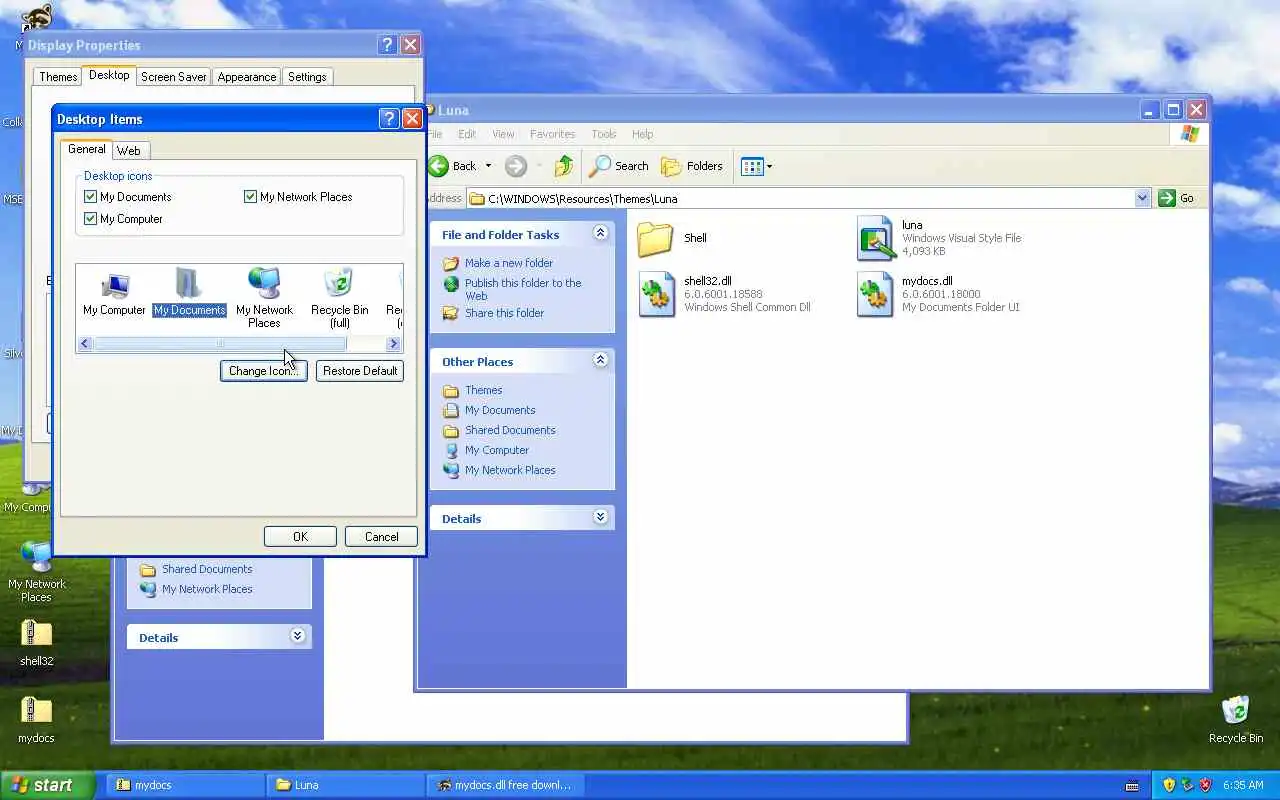Switch to mydocs.dll free download taskbar button

click(x=505, y=785)
